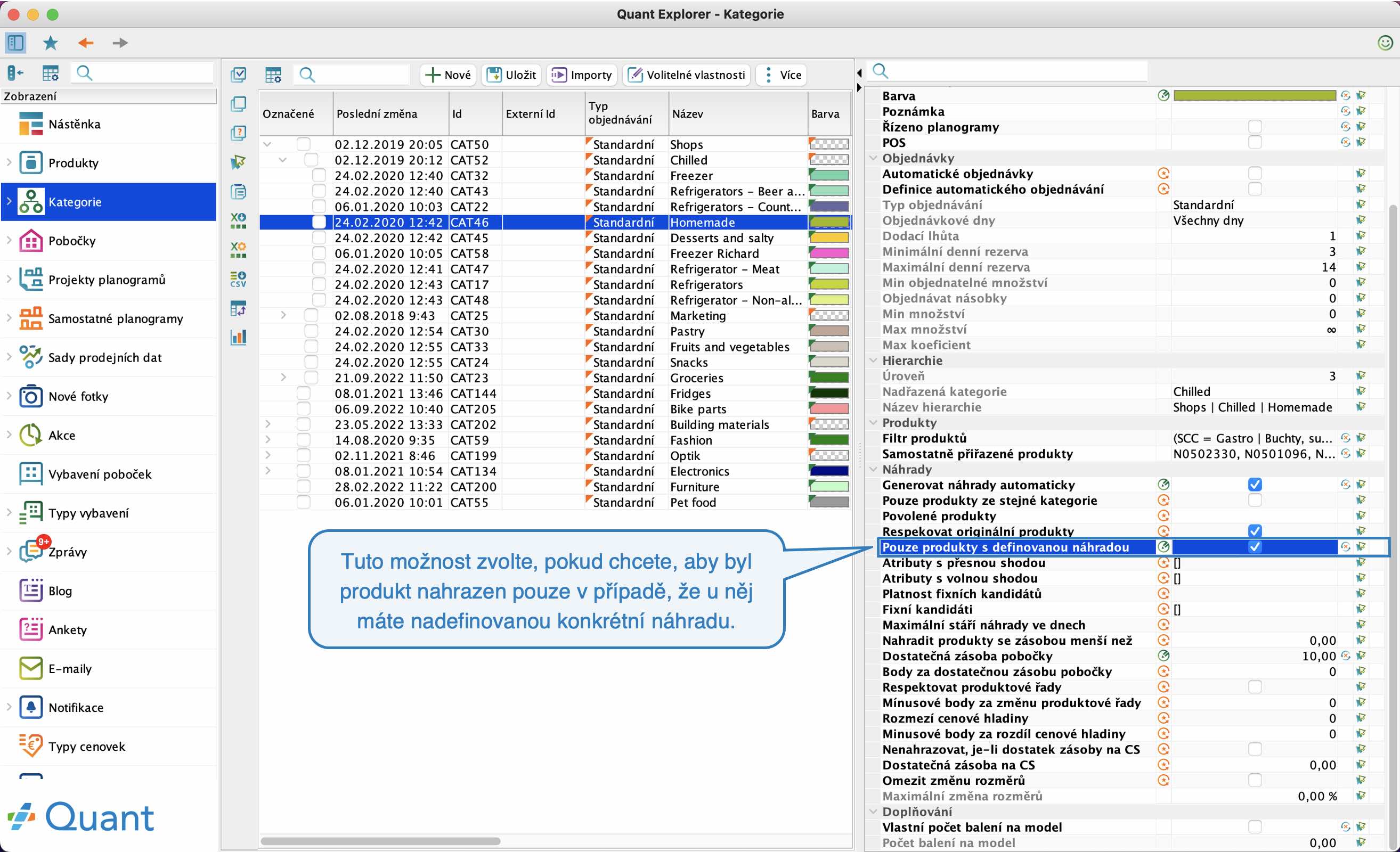Enable POS checkbox
This screenshot has width=1400, height=852.
(1255, 142)
